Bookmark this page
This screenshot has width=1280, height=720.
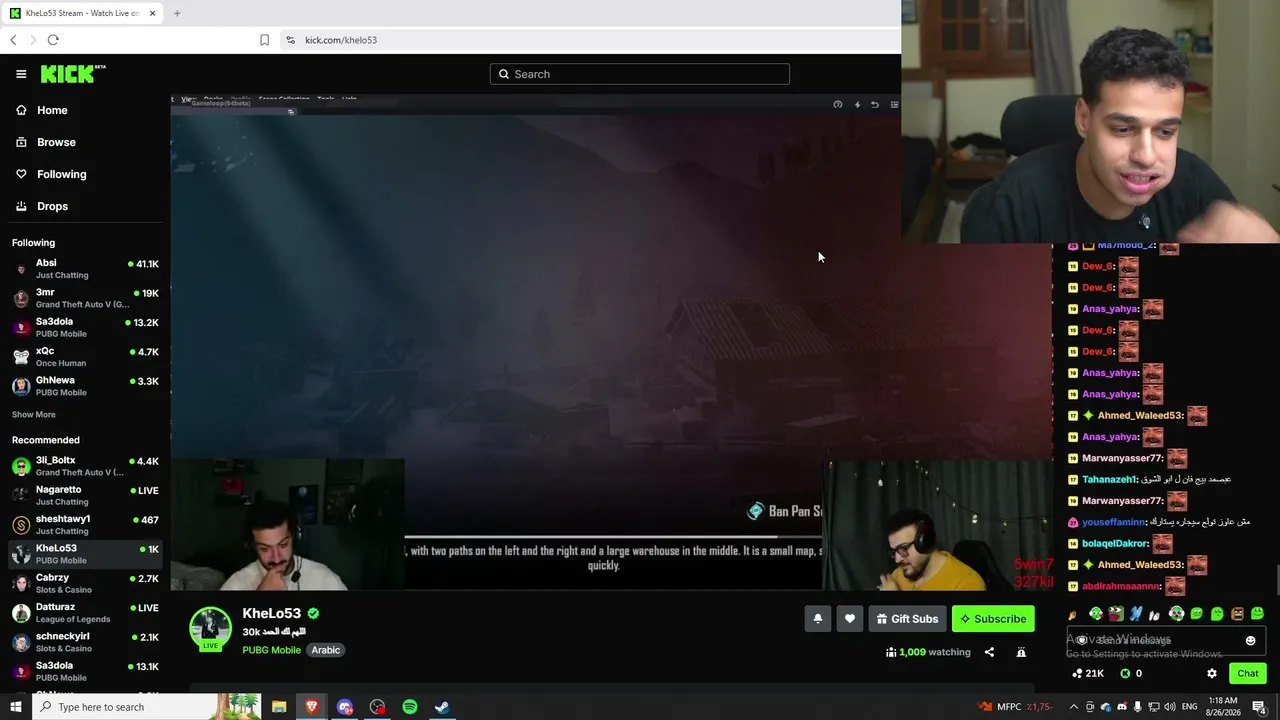click(264, 40)
